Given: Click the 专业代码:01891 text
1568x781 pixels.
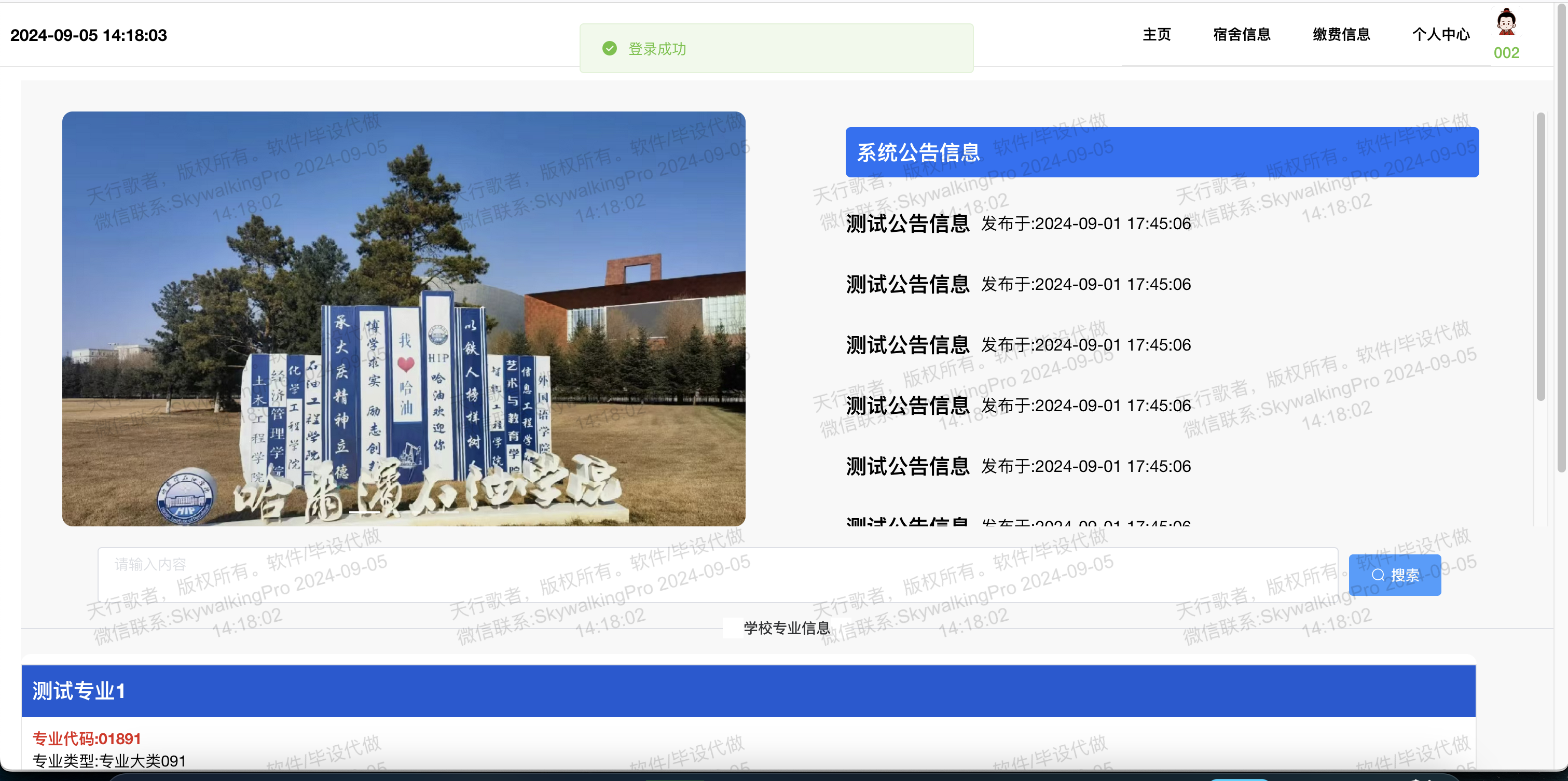Looking at the screenshot, I should (x=87, y=738).
